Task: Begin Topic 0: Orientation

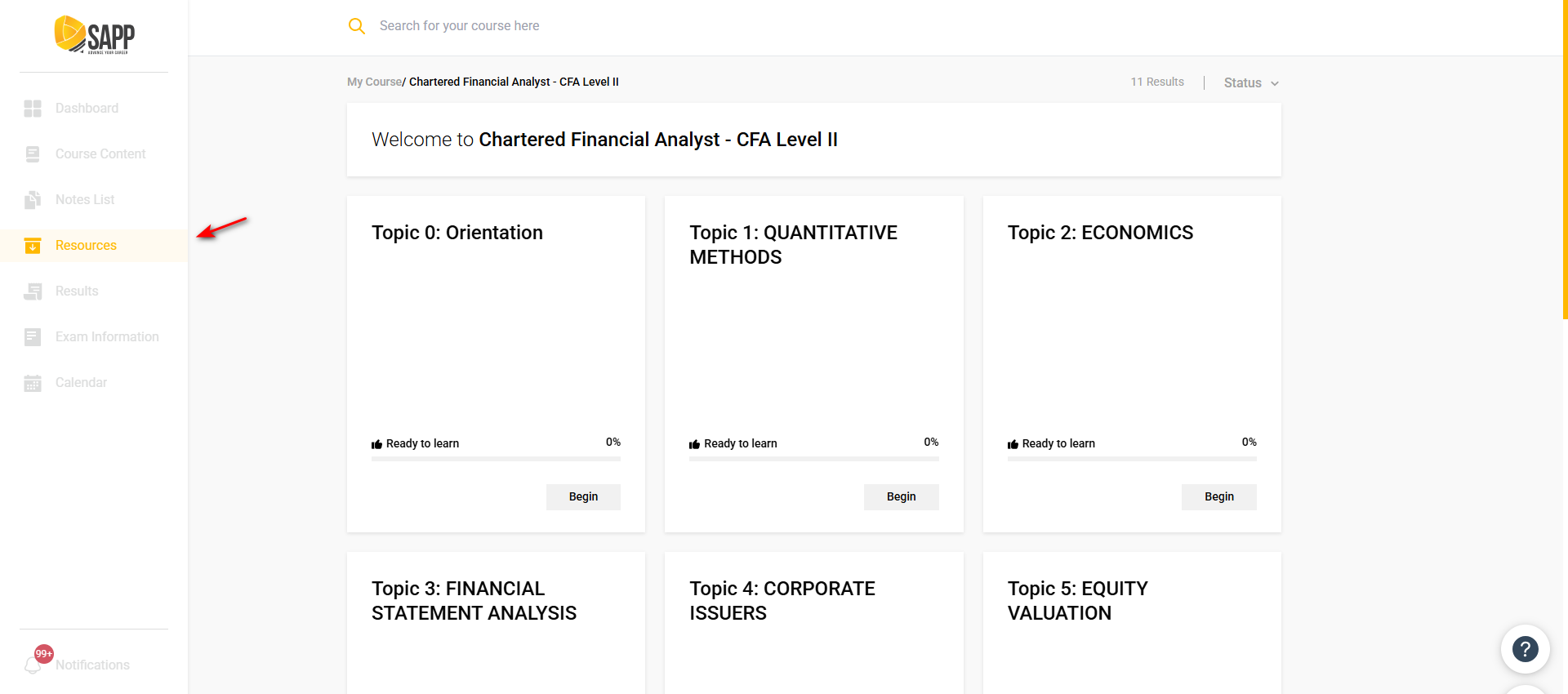Action: pyautogui.click(x=583, y=496)
